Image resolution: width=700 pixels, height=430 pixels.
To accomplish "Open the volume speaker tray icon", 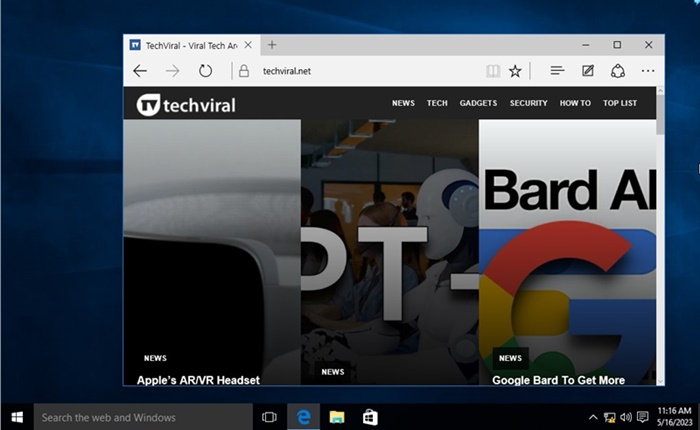I will tap(626, 417).
